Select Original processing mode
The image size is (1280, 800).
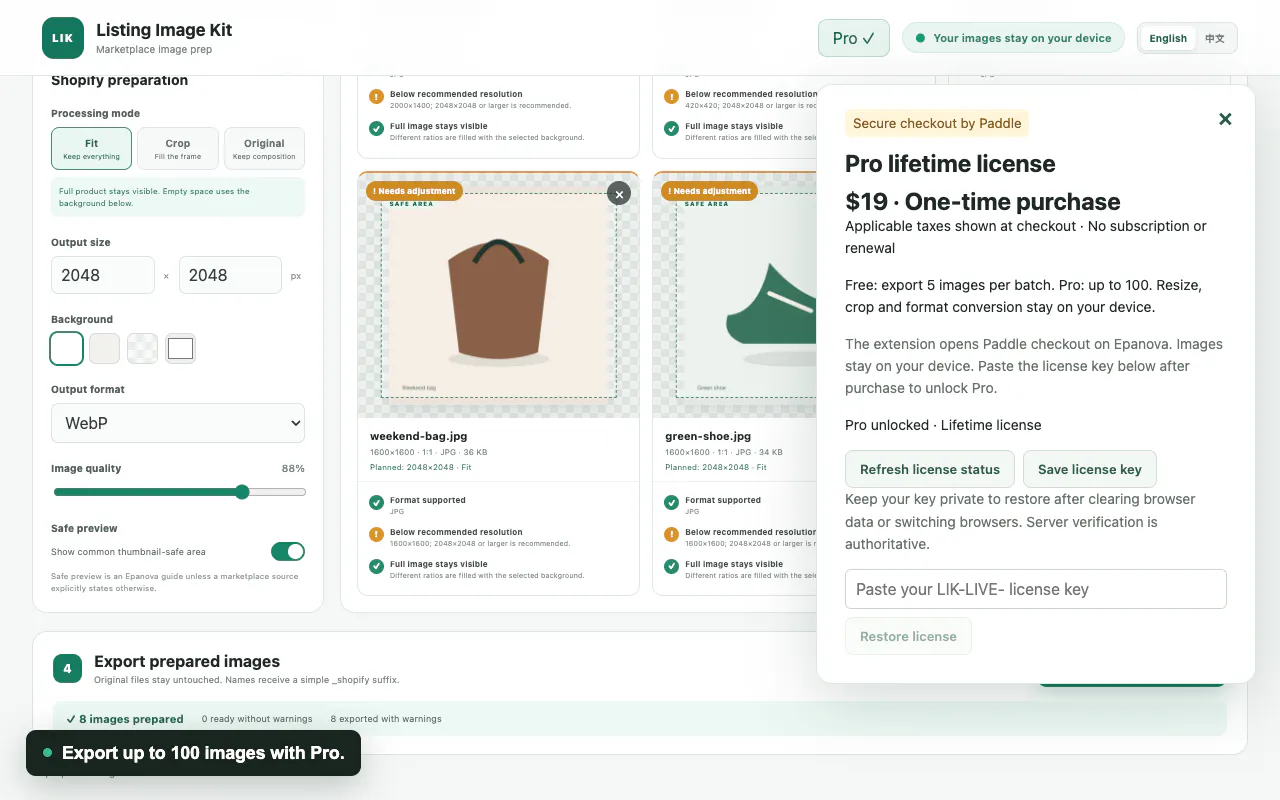pos(264,148)
